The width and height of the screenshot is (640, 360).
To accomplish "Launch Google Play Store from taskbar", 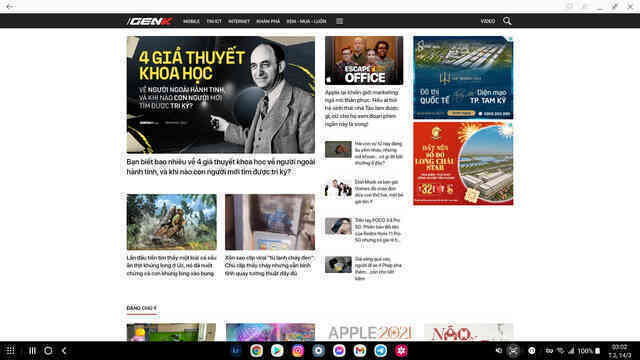I will [277, 351].
